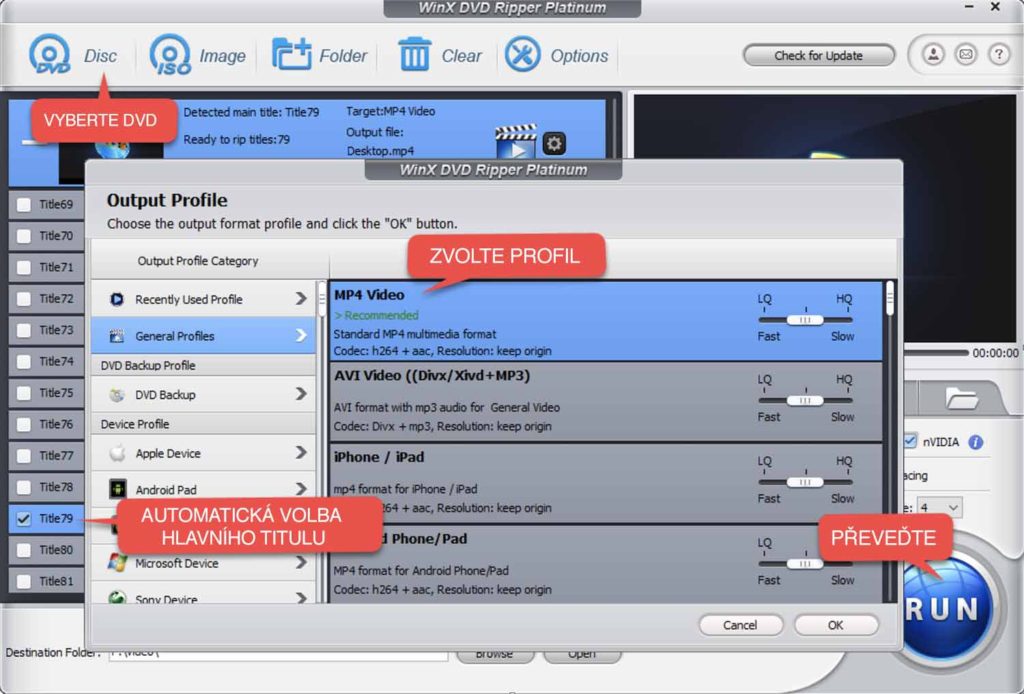
Task: Open Folder source icon
Action: [x=291, y=54]
